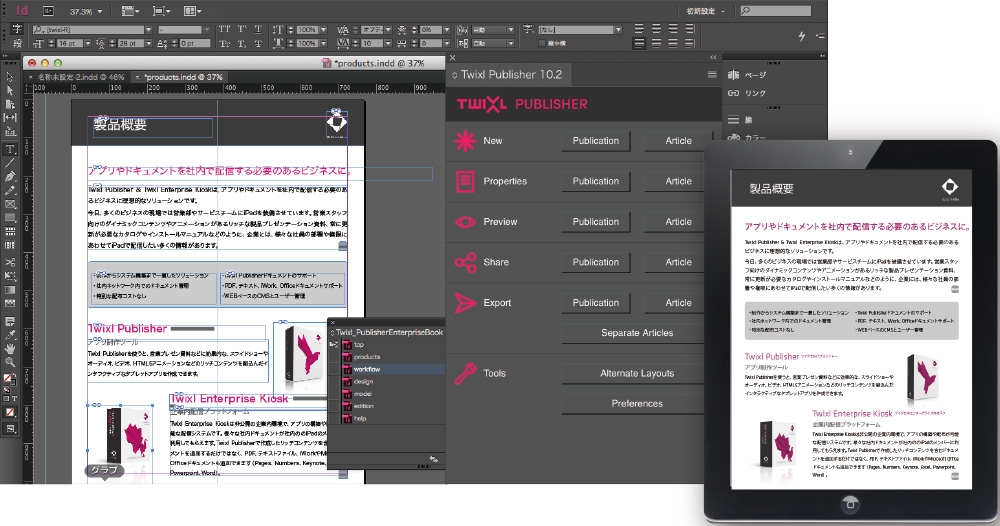Select the Zoom magnifier tool
This screenshot has width=1000, height=526.
click(x=10, y=362)
